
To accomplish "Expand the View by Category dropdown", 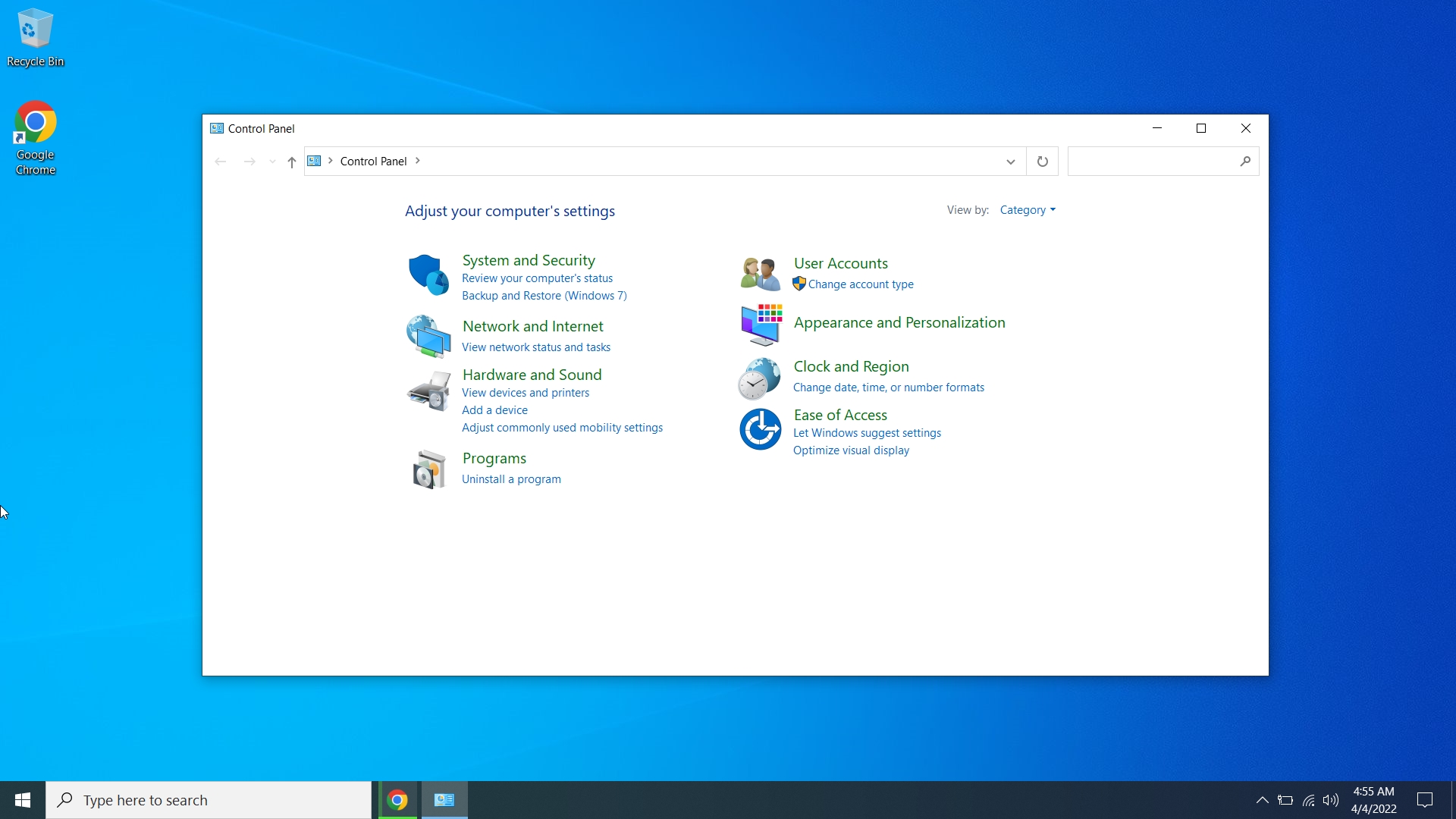I will (1028, 210).
